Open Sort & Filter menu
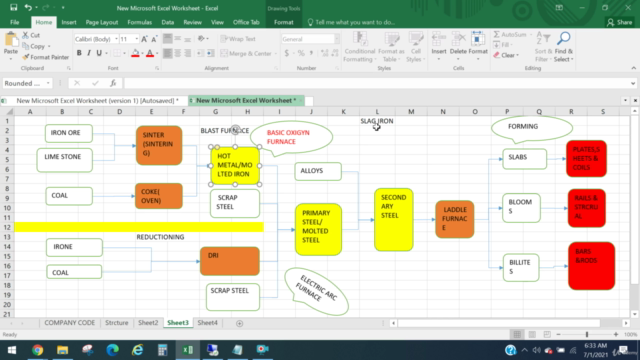This screenshot has height=360, width=640. point(543,47)
